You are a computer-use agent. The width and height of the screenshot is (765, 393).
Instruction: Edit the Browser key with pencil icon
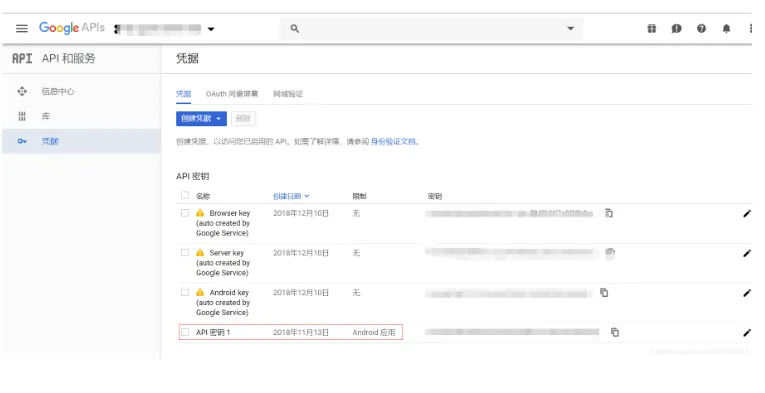(x=746, y=213)
